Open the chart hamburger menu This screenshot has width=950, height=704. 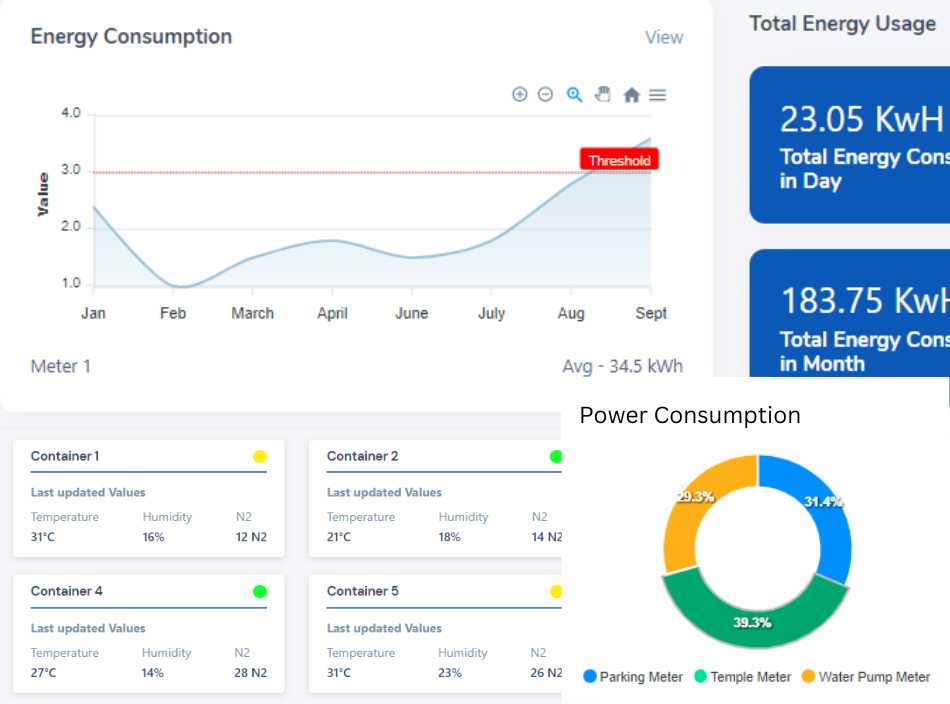point(657,95)
